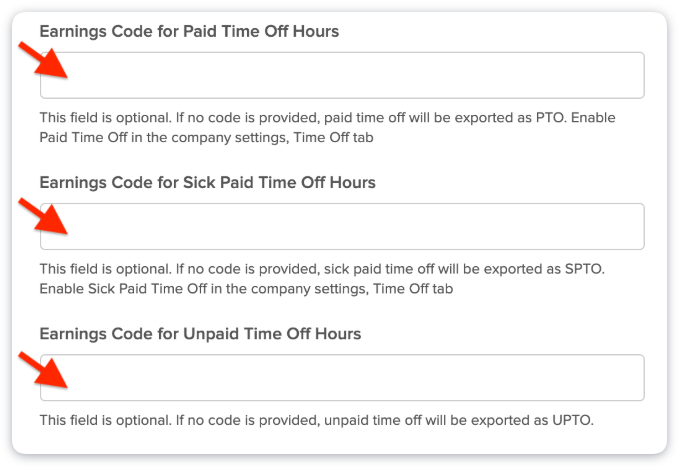Click "Enable Paid Time Off" in first description
The height and width of the screenshot is (466, 679).
[576, 118]
